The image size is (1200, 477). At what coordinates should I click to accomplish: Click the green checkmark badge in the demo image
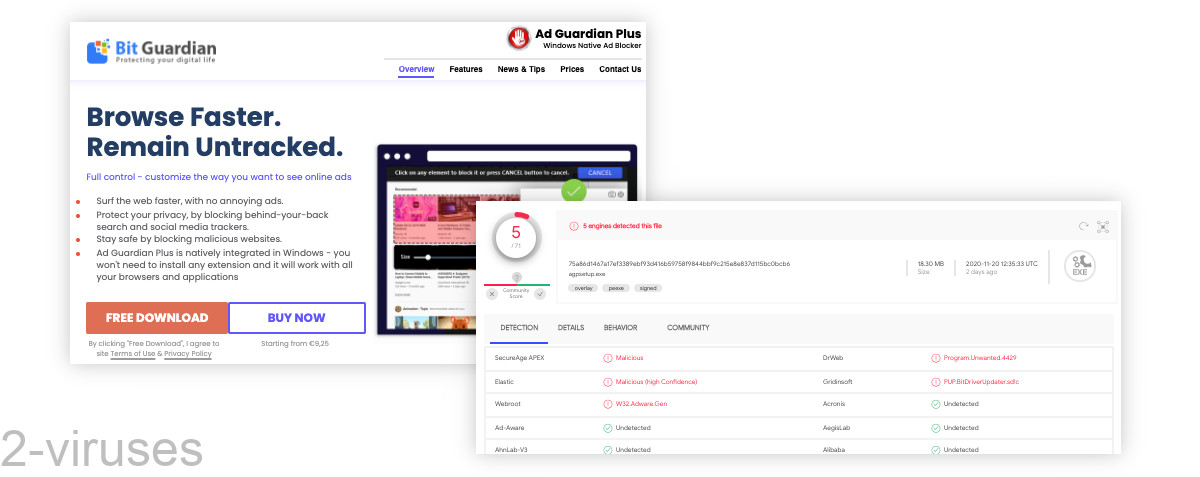(574, 190)
